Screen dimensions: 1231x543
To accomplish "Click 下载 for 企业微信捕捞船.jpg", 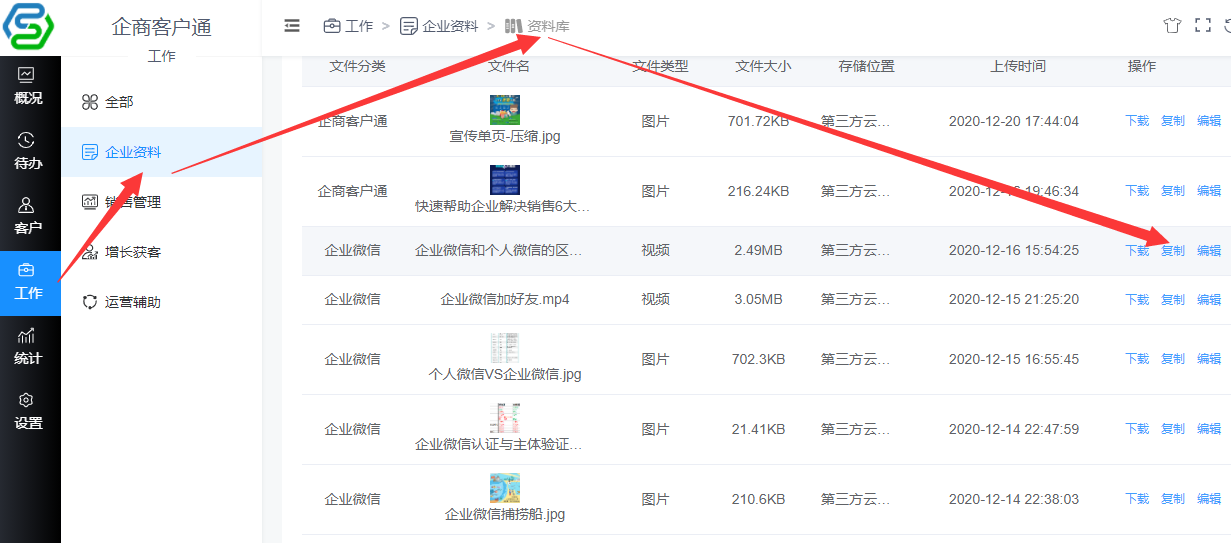I will 1137,499.
